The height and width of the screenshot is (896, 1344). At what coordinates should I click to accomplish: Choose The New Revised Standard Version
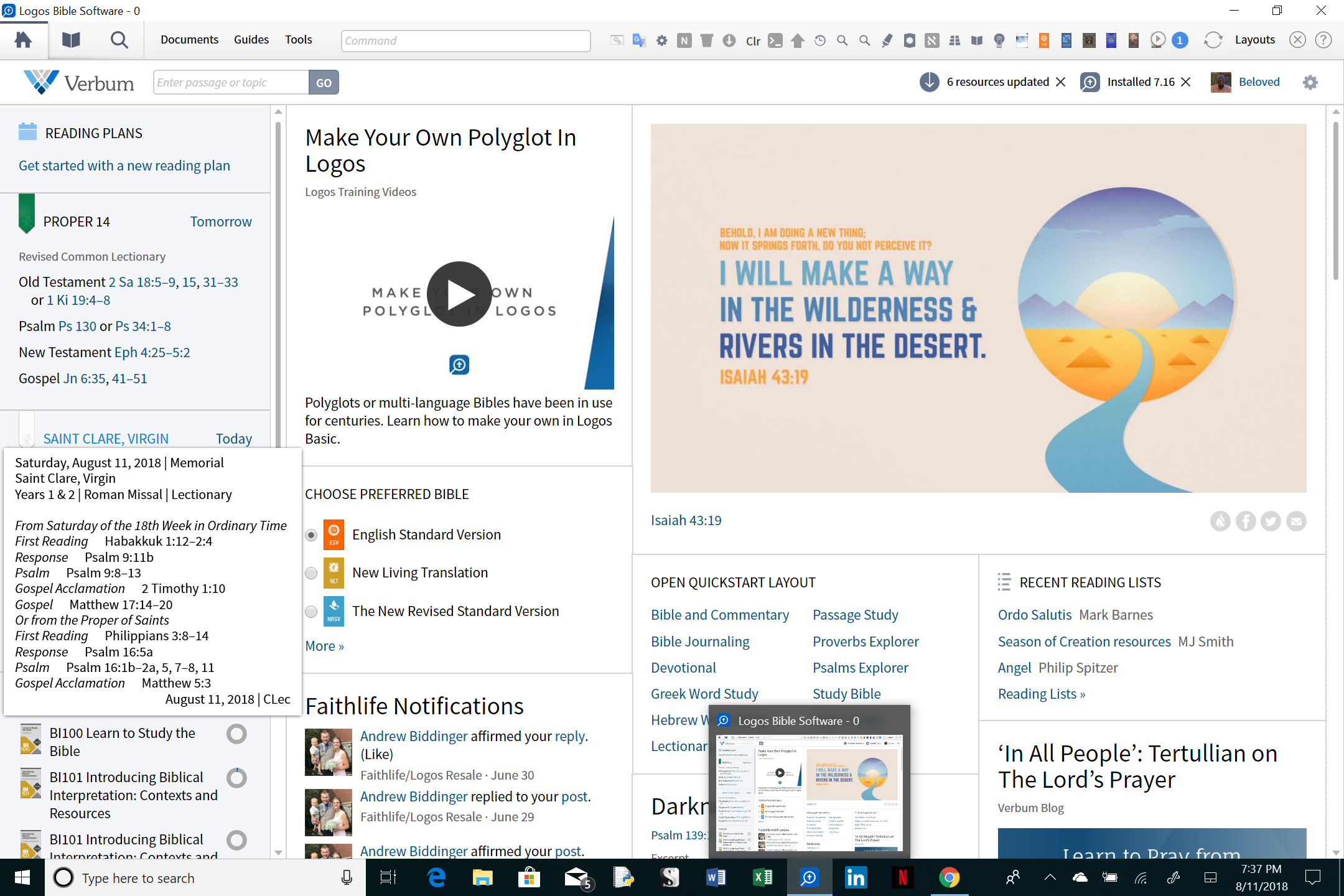coord(312,612)
